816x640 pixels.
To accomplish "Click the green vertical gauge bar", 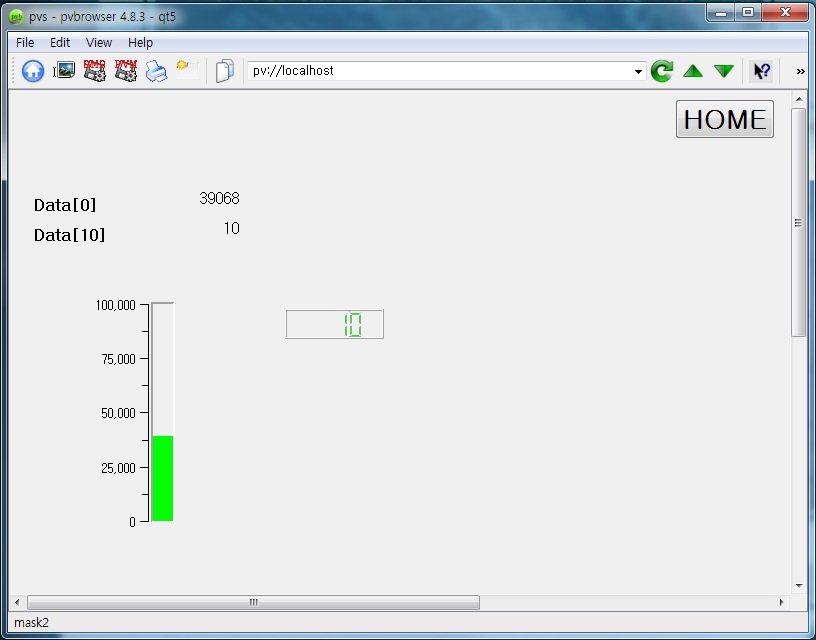I will coord(162,478).
